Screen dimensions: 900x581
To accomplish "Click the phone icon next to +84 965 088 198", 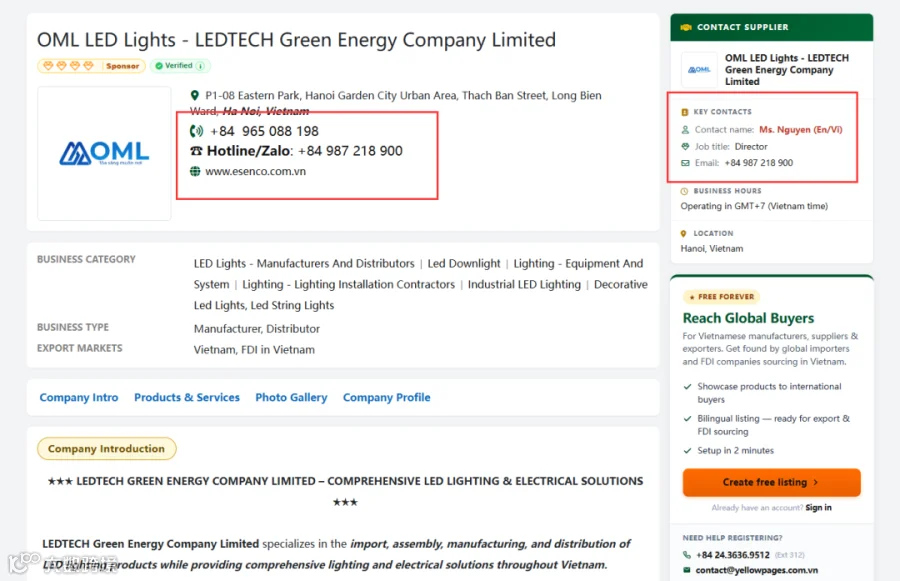I will pos(196,131).
